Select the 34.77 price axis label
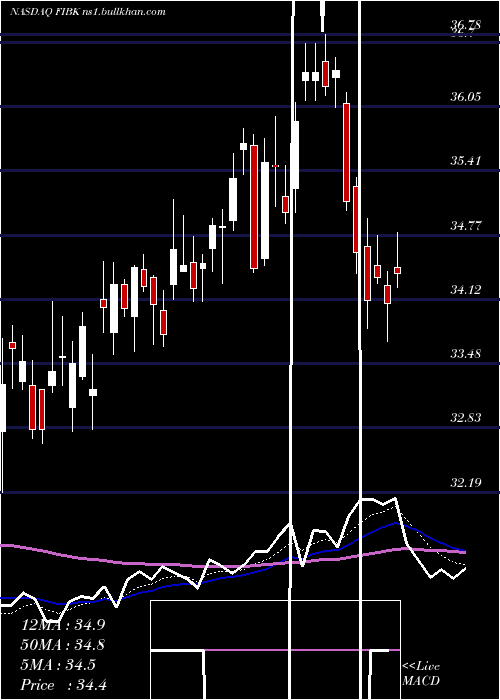Image resolution: width=500 pixels, height=700 pixels. tap(466, 225)
